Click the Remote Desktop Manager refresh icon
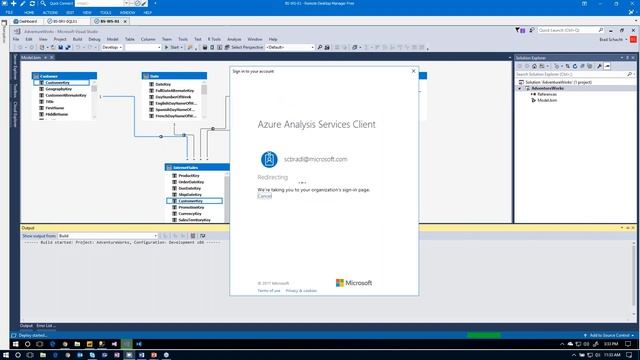 tap(32, 3)
